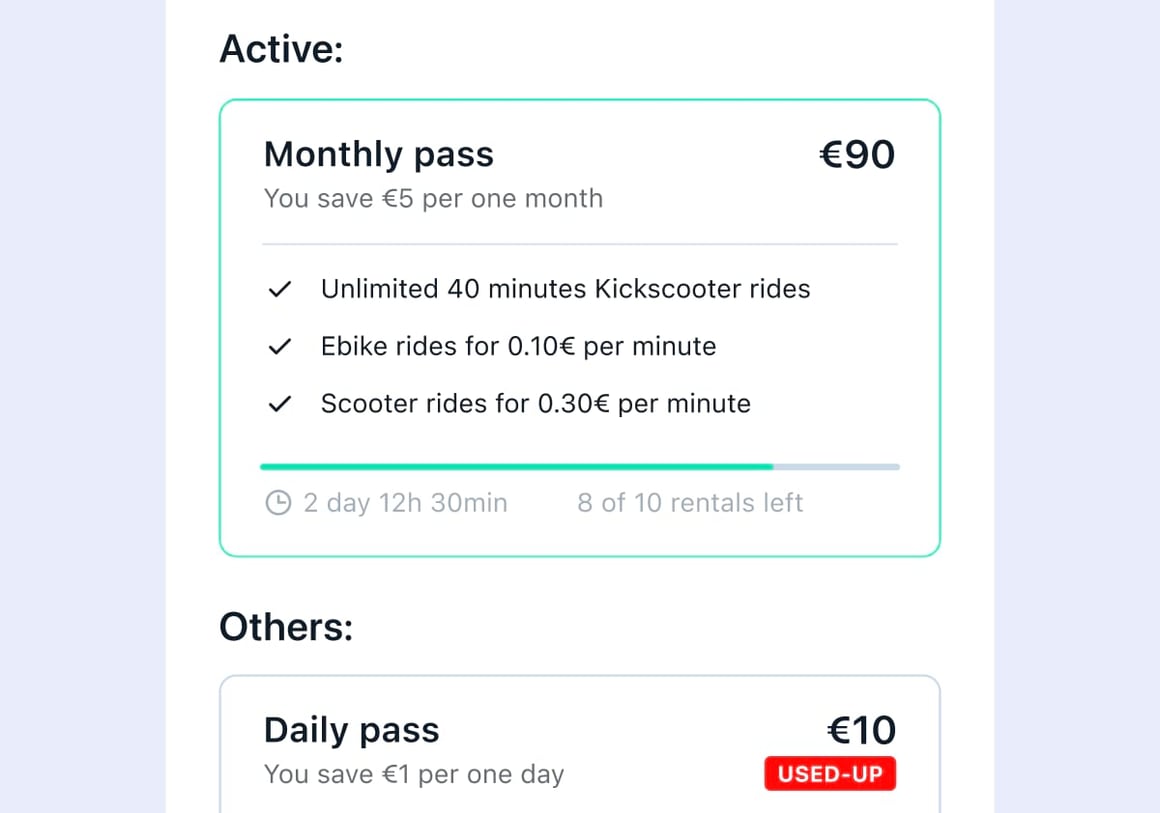
Task: Click the remaining time 2 day 12h 30min
Action: tap(405, 503)
